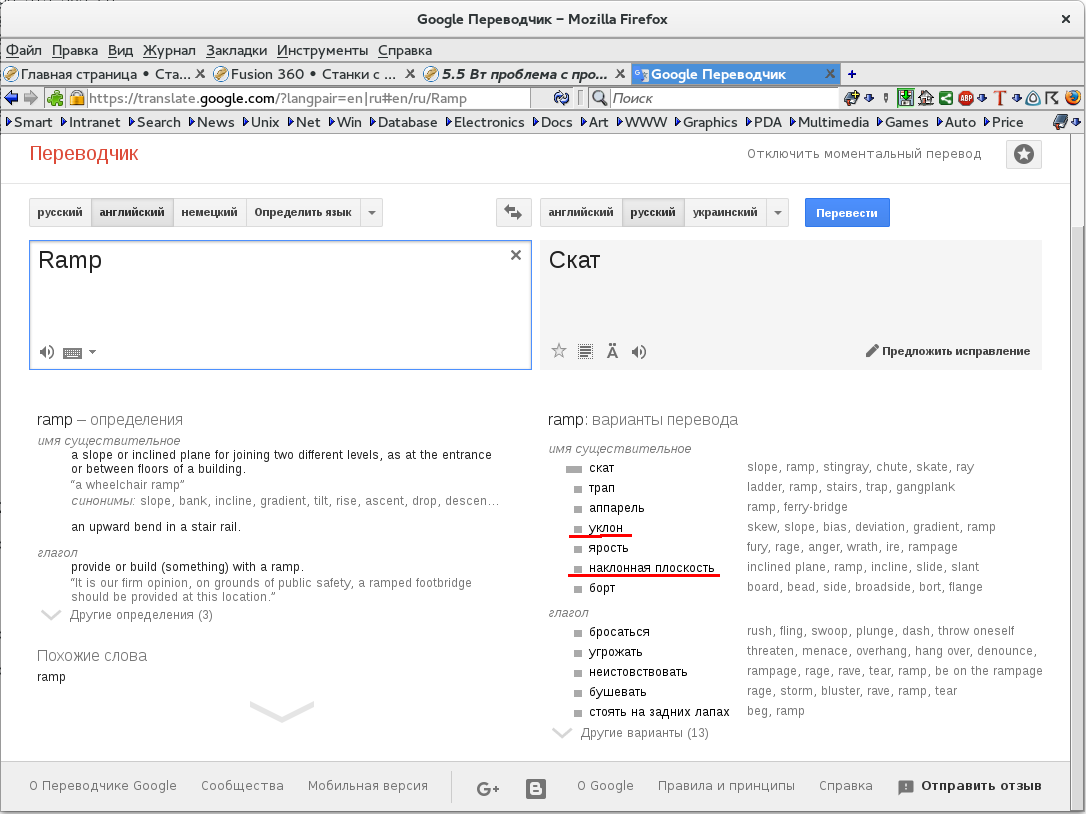This screenshot has width=1086, height=814.
Task: Click the green downloads arrow toolbar icon
Action: 905,98
